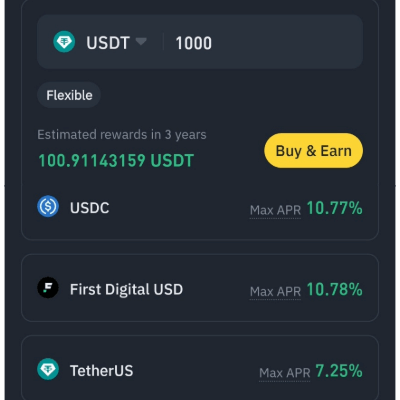
Task: Open the First Digital USD card
Action: (200, 288)
